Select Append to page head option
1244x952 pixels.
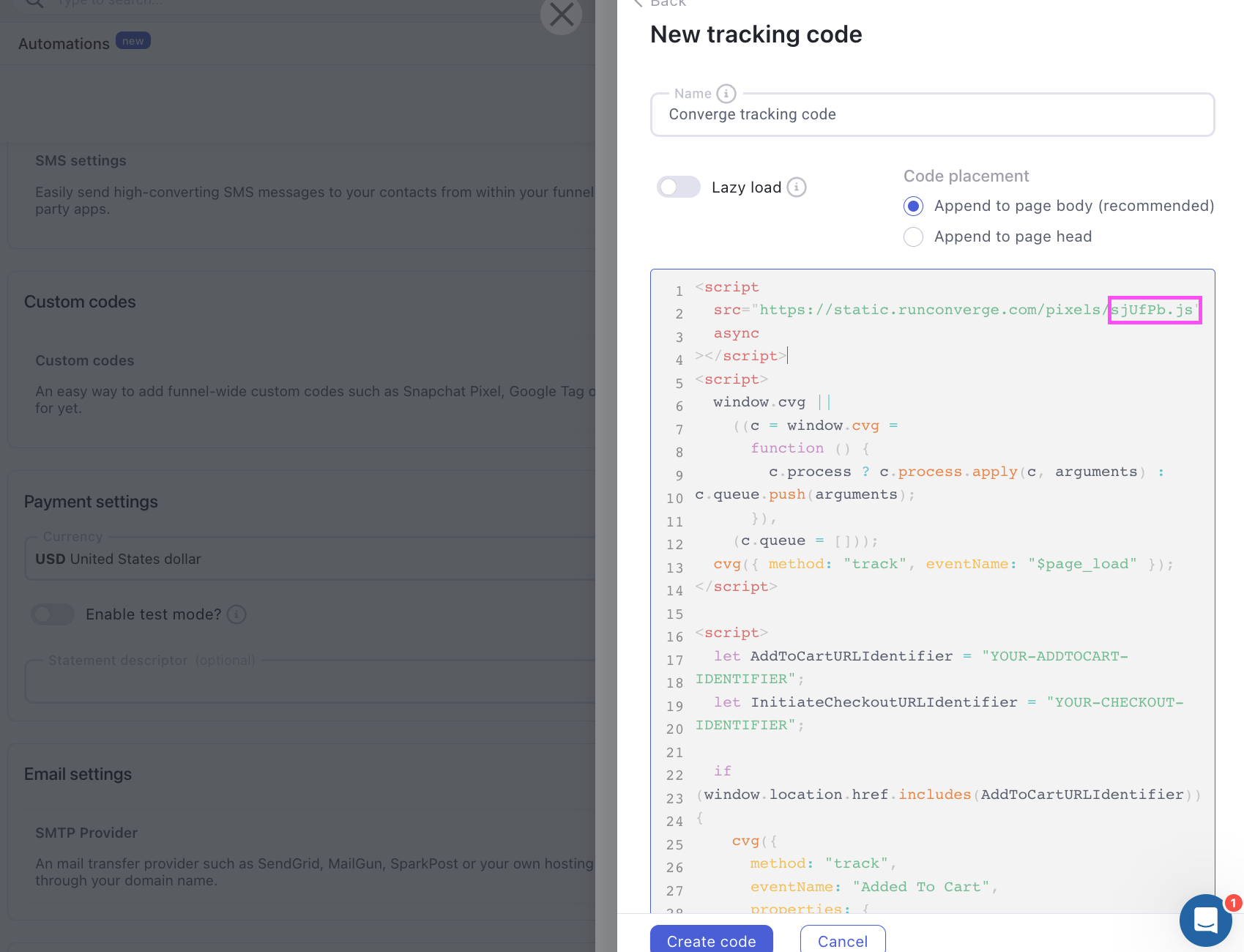[913, 237]
